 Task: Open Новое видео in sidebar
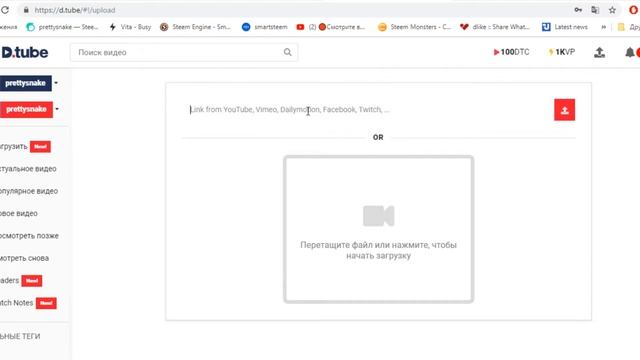(x=19, y=213)
